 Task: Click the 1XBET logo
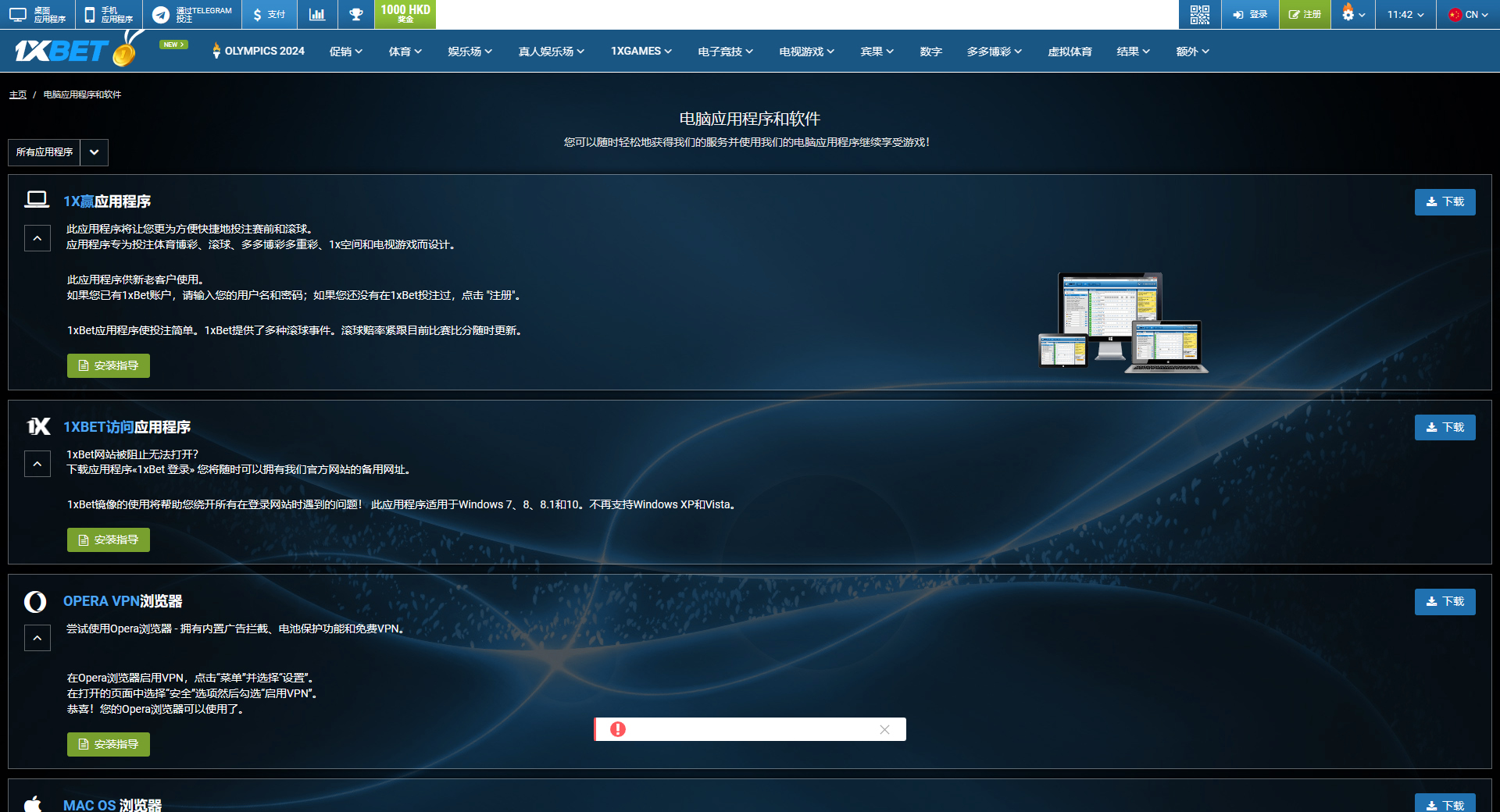click(76, 50)
